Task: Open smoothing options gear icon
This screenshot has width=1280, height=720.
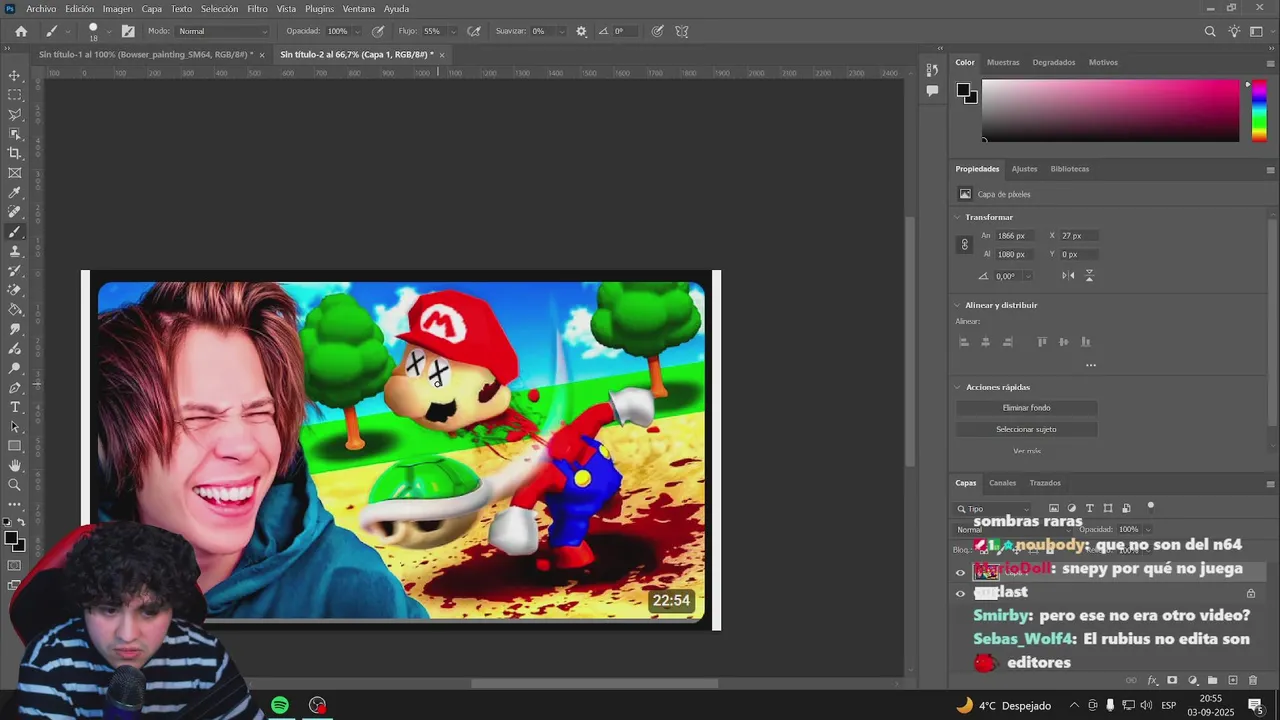Action: tap(581, 31)
